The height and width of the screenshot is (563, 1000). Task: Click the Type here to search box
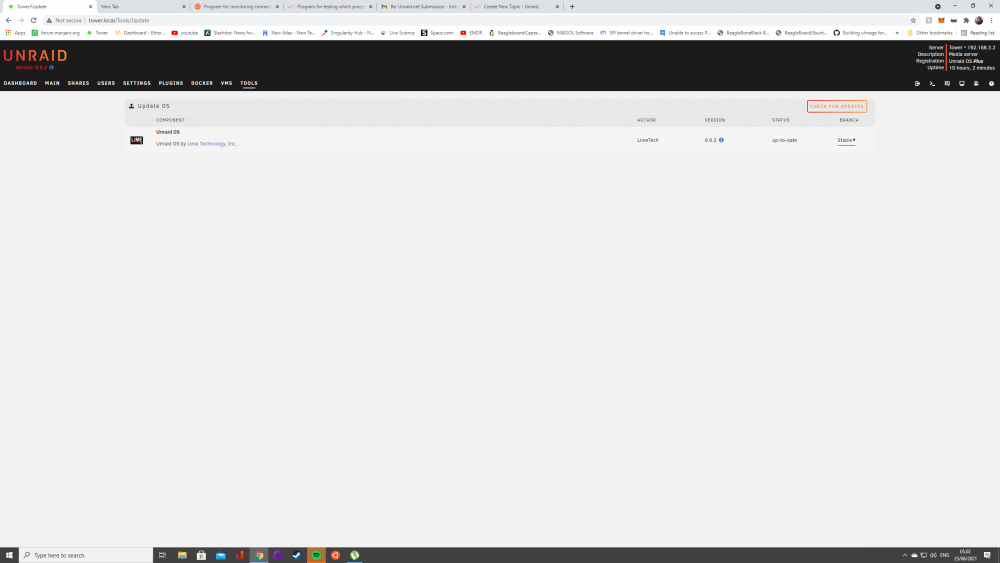pyautogui.click(x=86, y=555)
